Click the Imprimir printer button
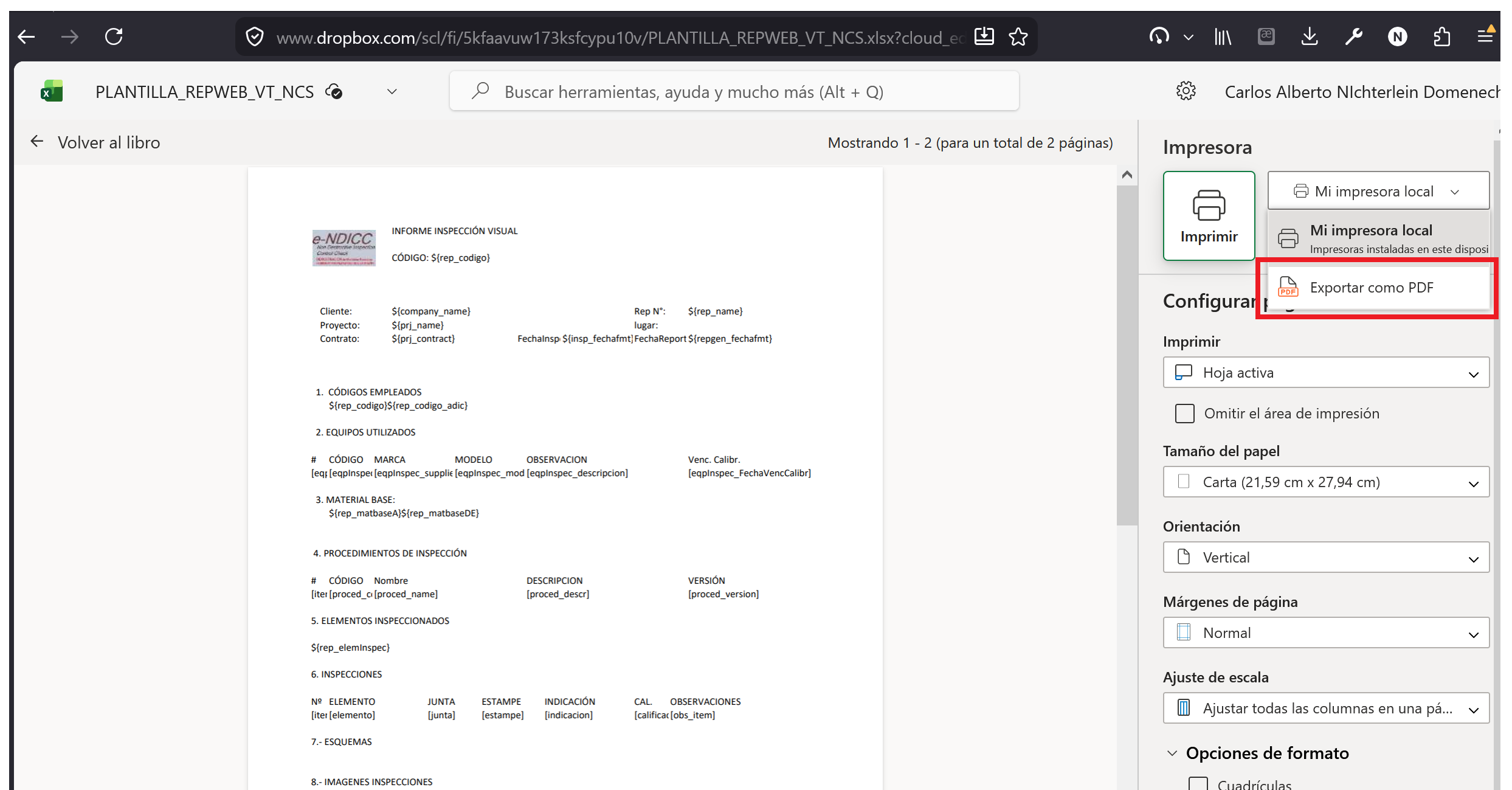The height and width of the screenshot is (790, 1512). tap(1209, 216)
